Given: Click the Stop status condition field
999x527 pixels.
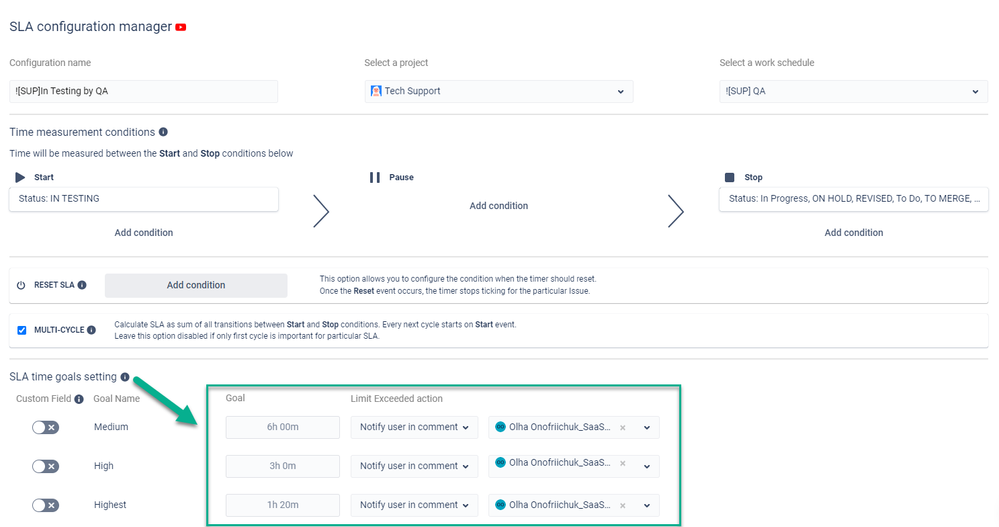Looking at the screenshot, I should click(854, 199).
